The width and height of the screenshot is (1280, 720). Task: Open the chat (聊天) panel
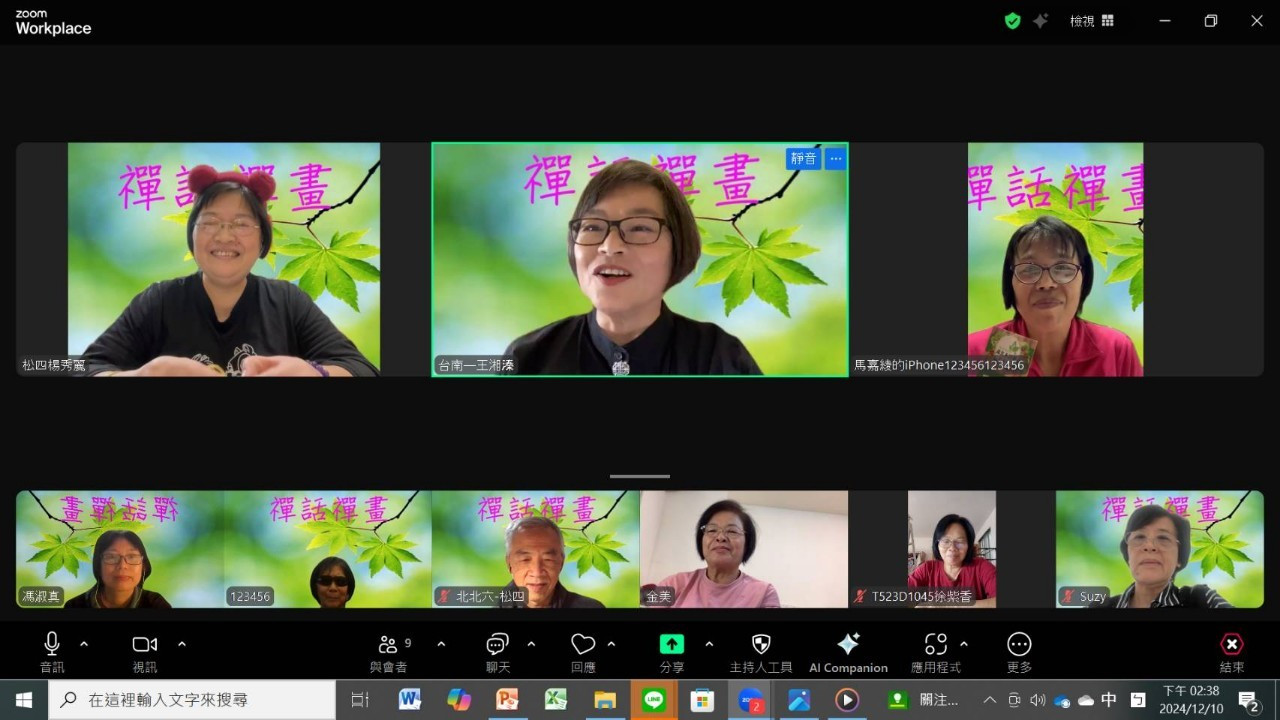pyautogui.click(x=497, y=645)
